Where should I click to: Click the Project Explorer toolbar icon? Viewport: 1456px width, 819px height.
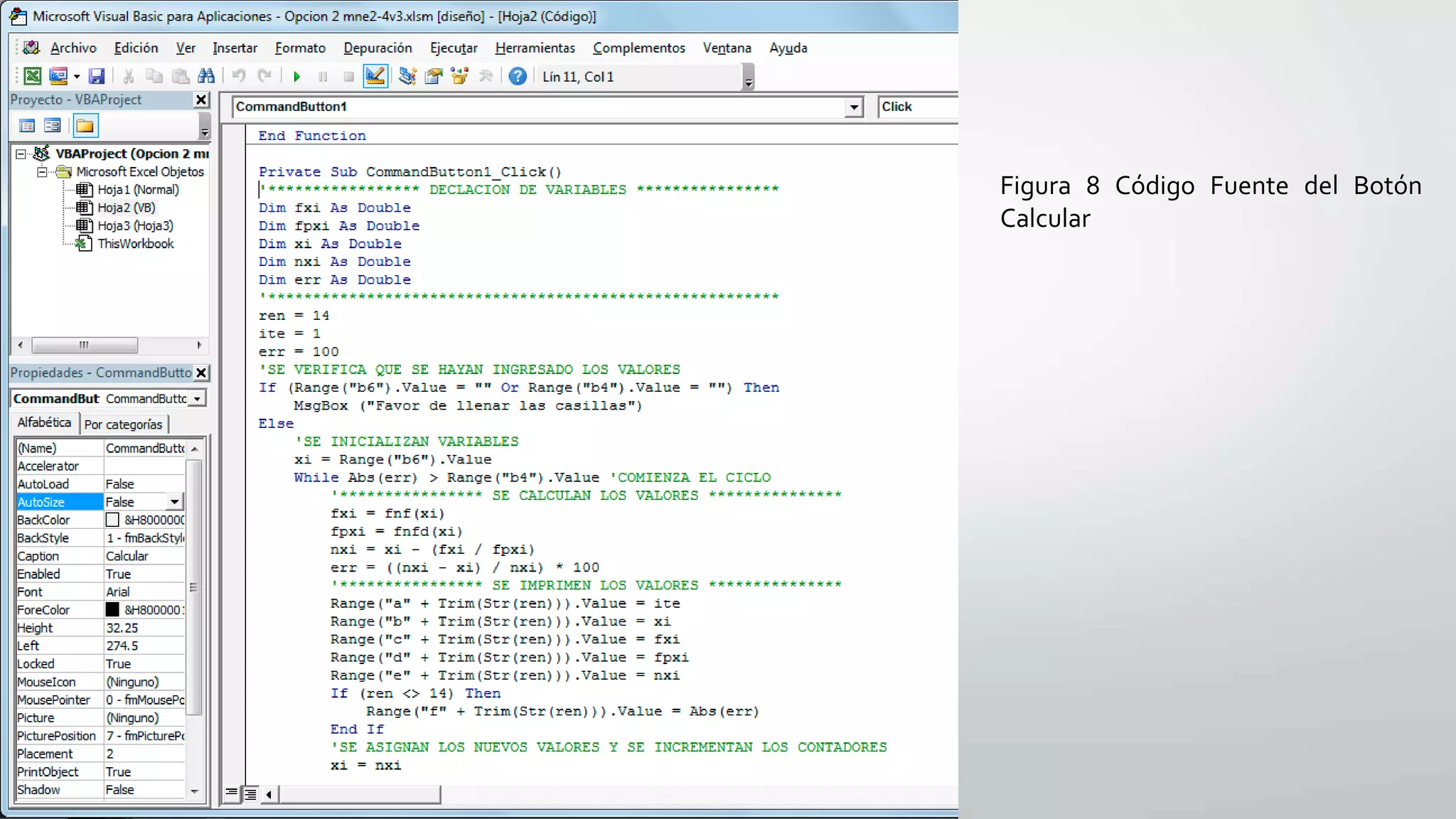(x=407, y=76)
